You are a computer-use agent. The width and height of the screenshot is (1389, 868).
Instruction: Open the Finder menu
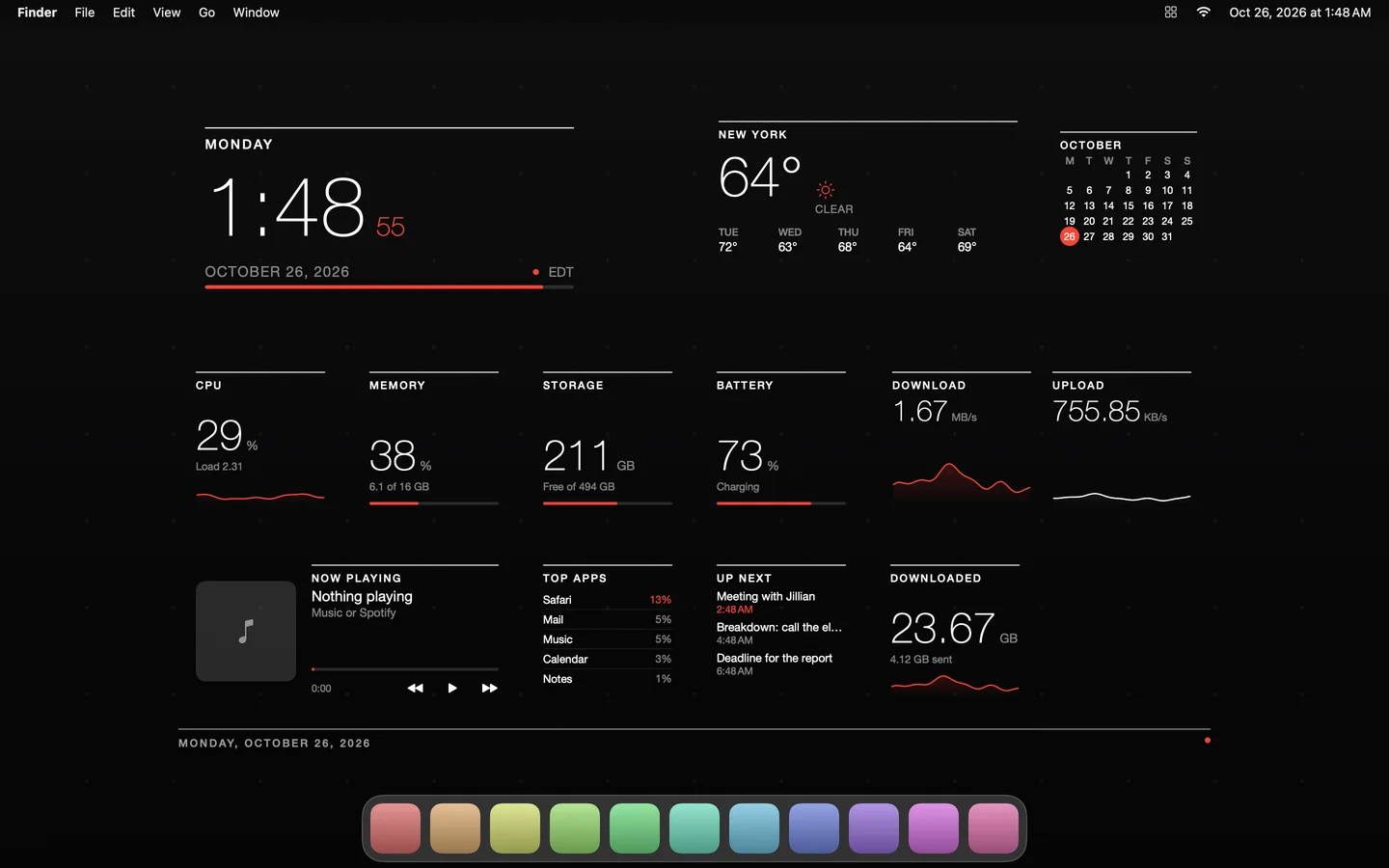(37, 13)
